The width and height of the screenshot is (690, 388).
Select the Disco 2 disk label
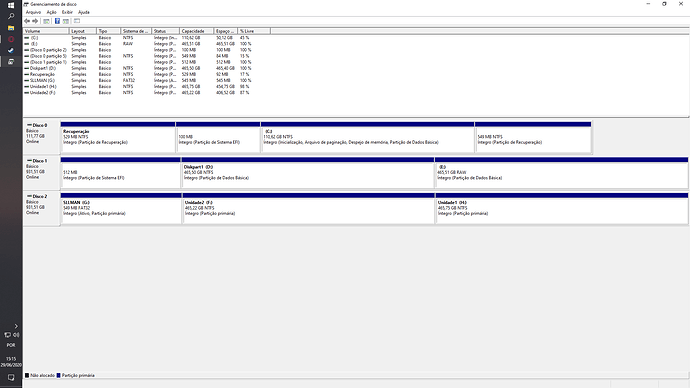click(41, 208)
